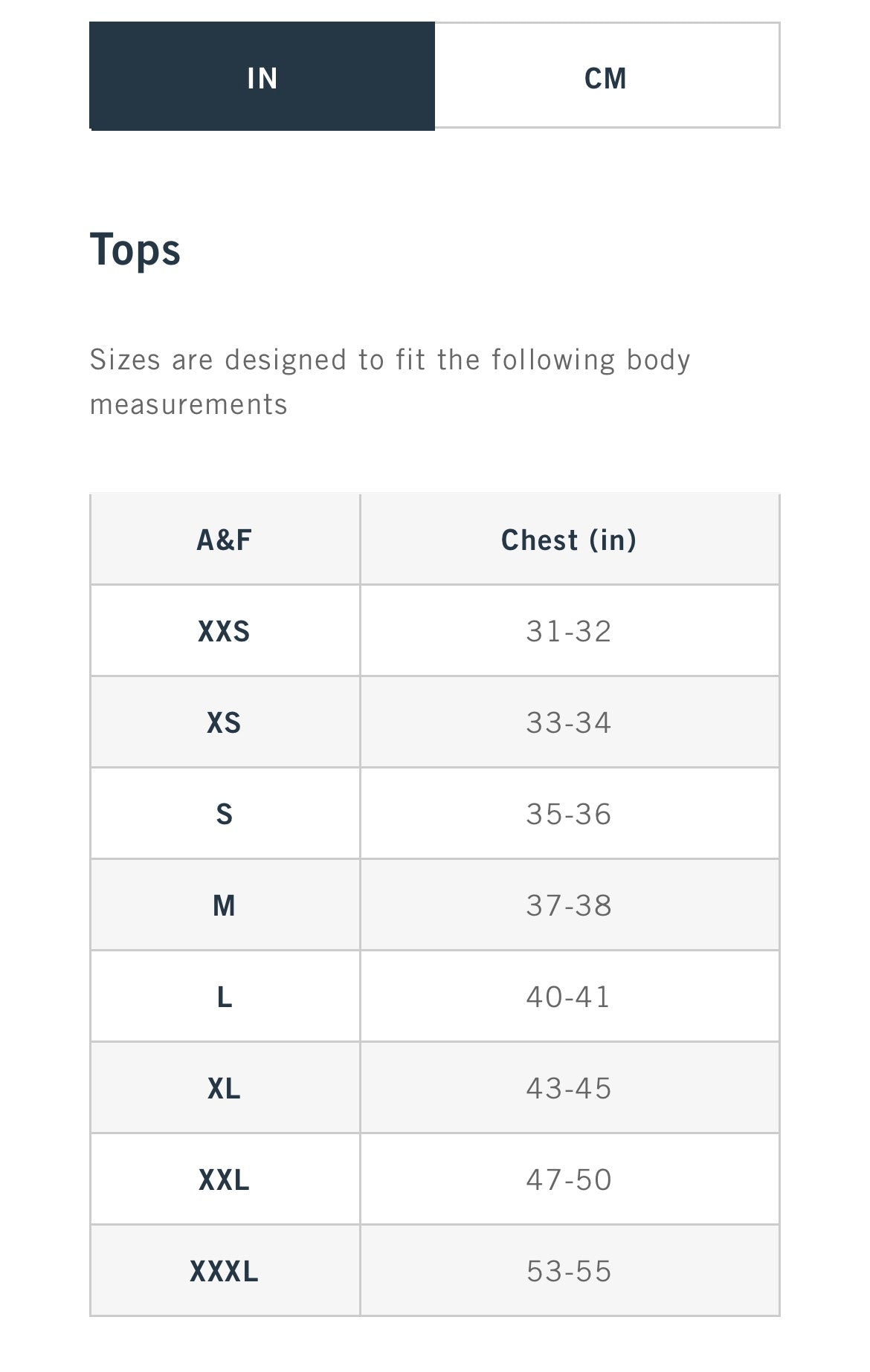
Task: Select the XS size cell
Action: (x=225, y=722)
